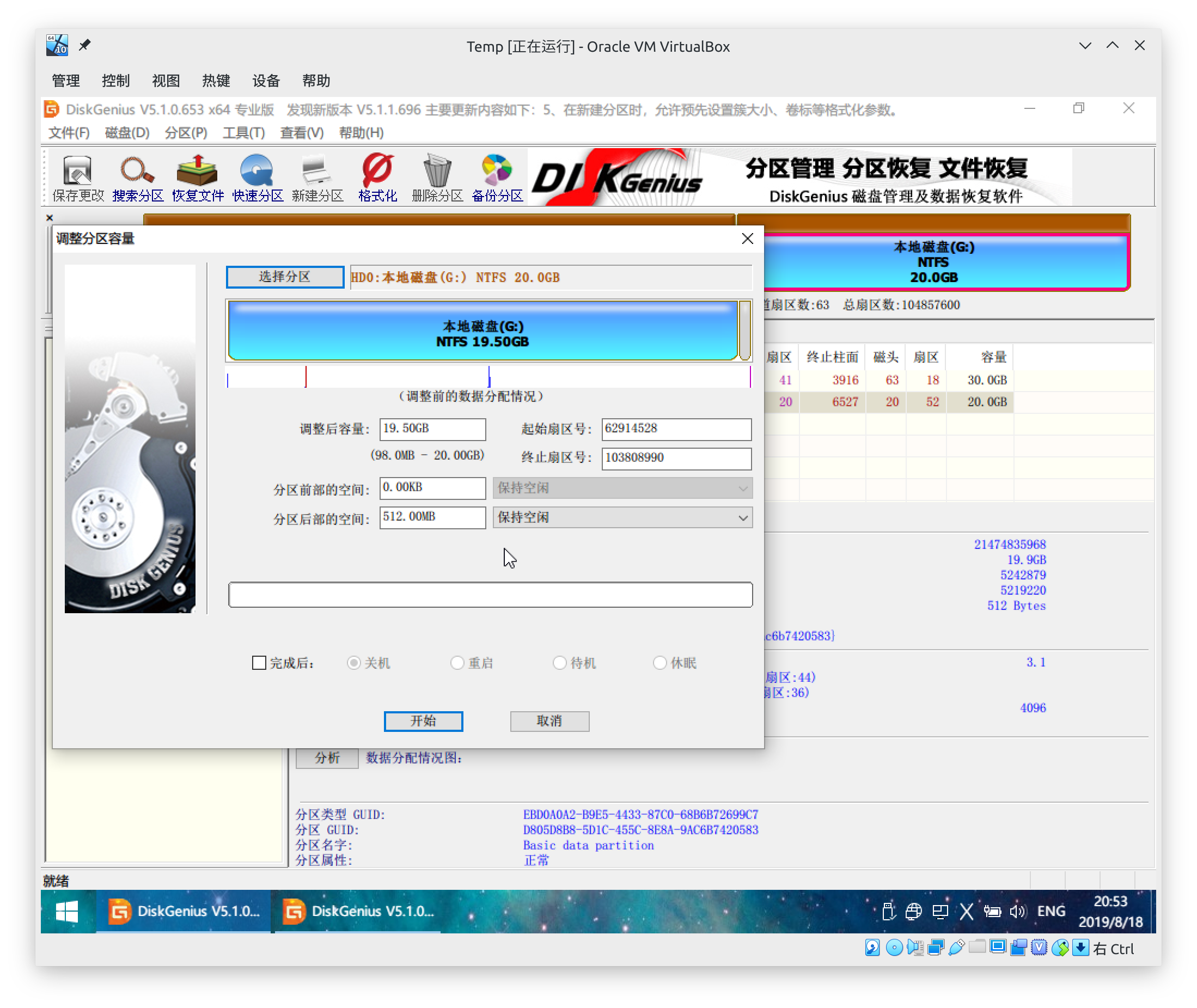This screenshot has width=1197, height=1008.
Task: Open the Backup Partition (备份分区) tool
Action: click(497, 178)
